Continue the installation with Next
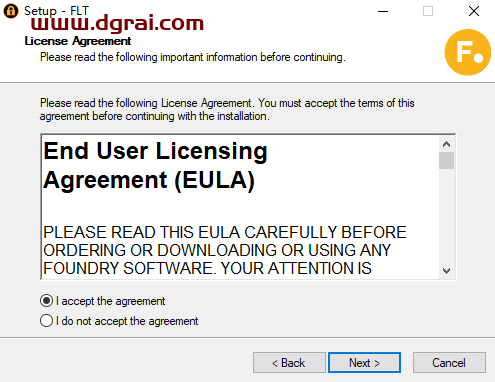495x382 pixels. click(364, 363)
